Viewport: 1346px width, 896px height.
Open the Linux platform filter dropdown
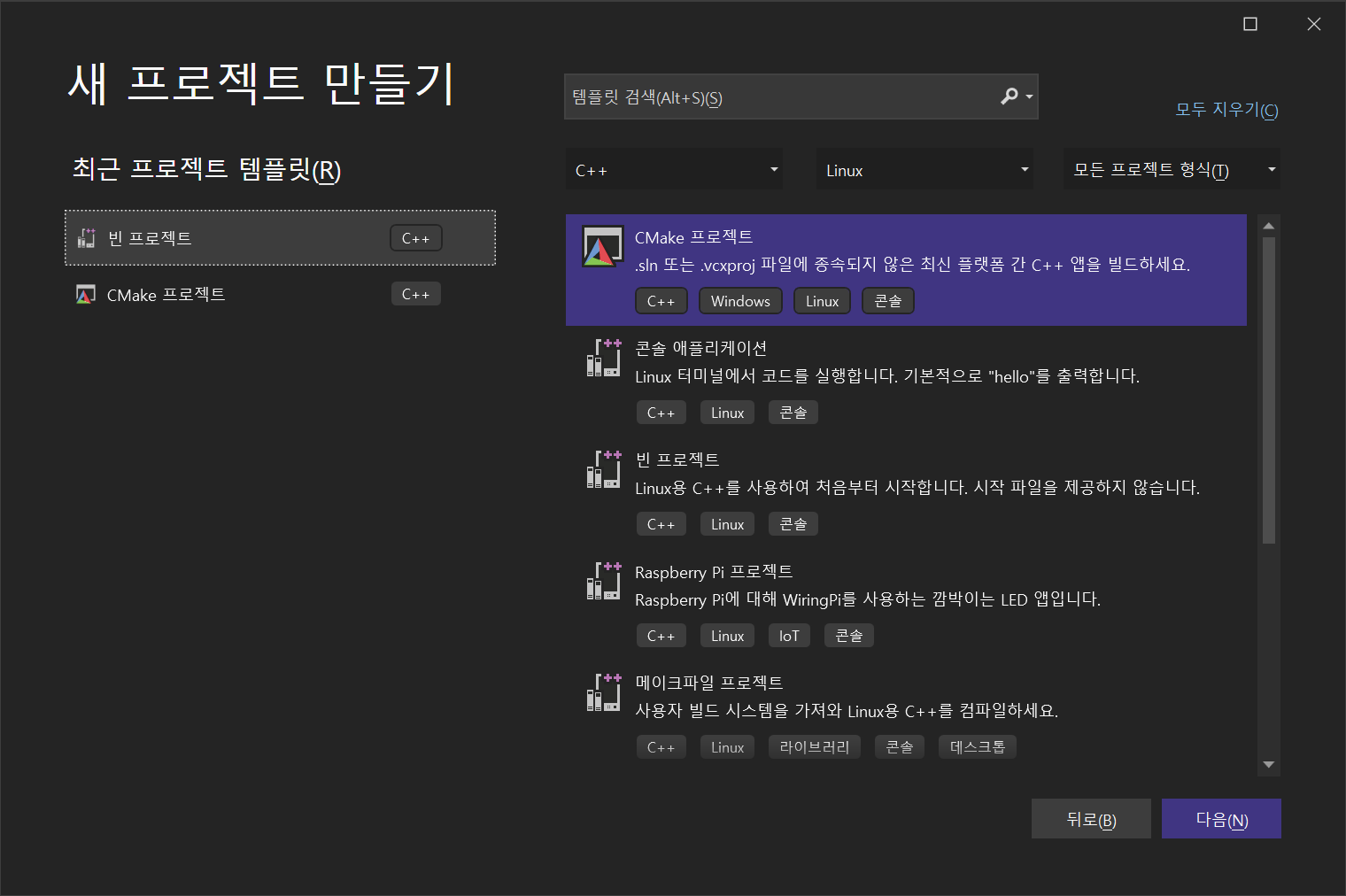[925, 169]
